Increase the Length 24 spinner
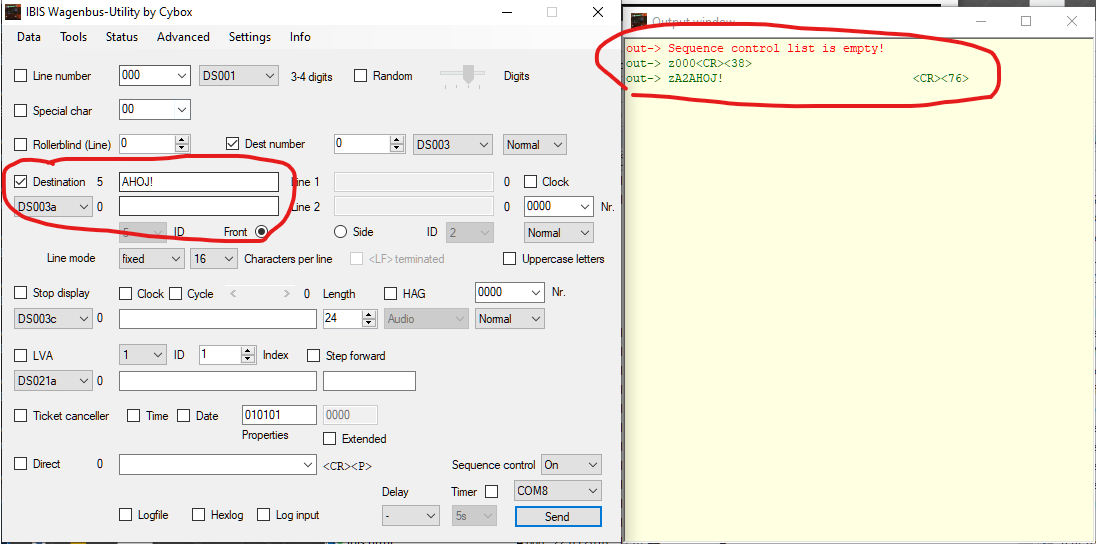This screenshot has width=1096, height=544. (x=370, y=315)
